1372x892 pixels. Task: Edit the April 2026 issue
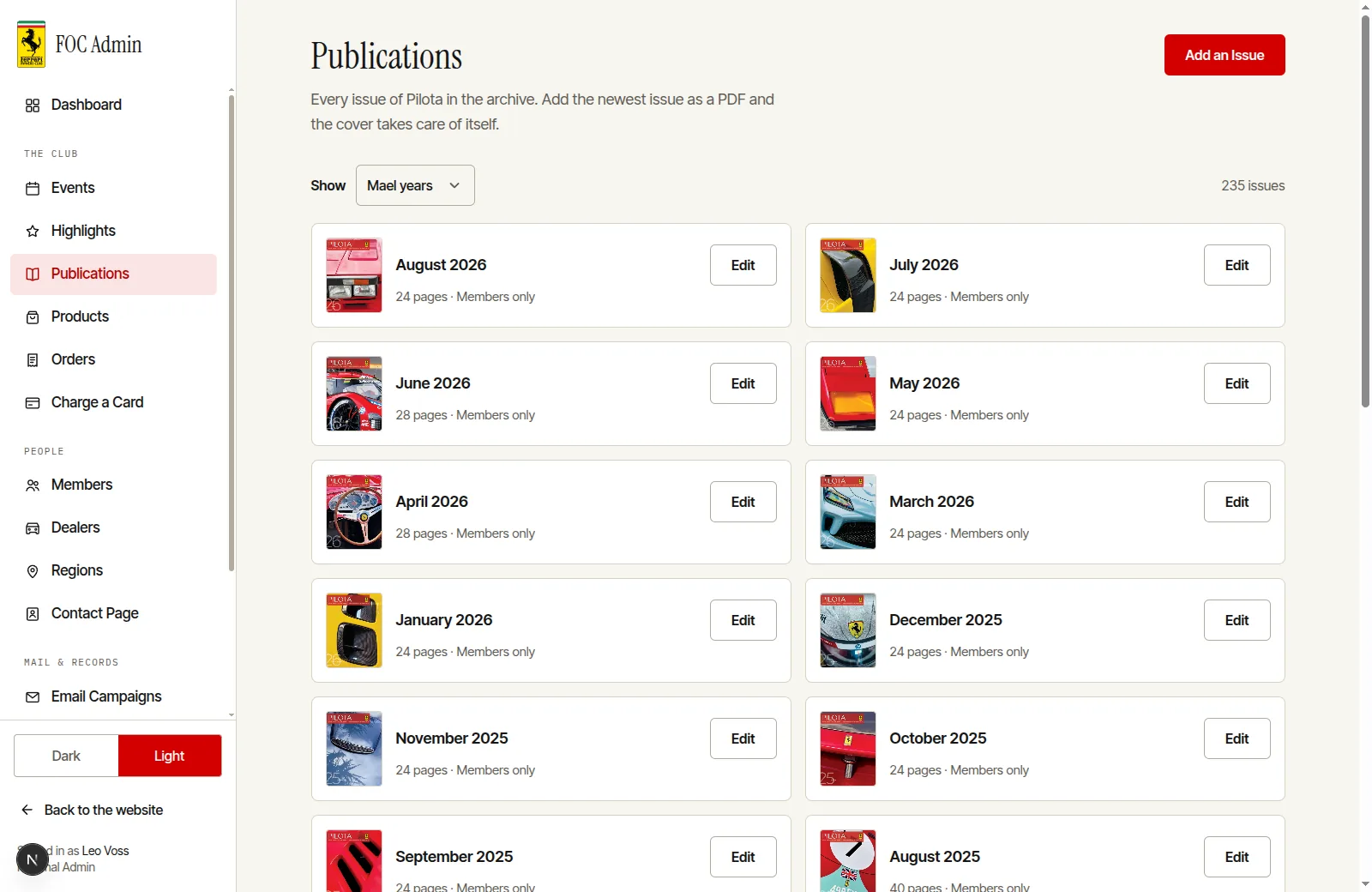click(743, 502)
